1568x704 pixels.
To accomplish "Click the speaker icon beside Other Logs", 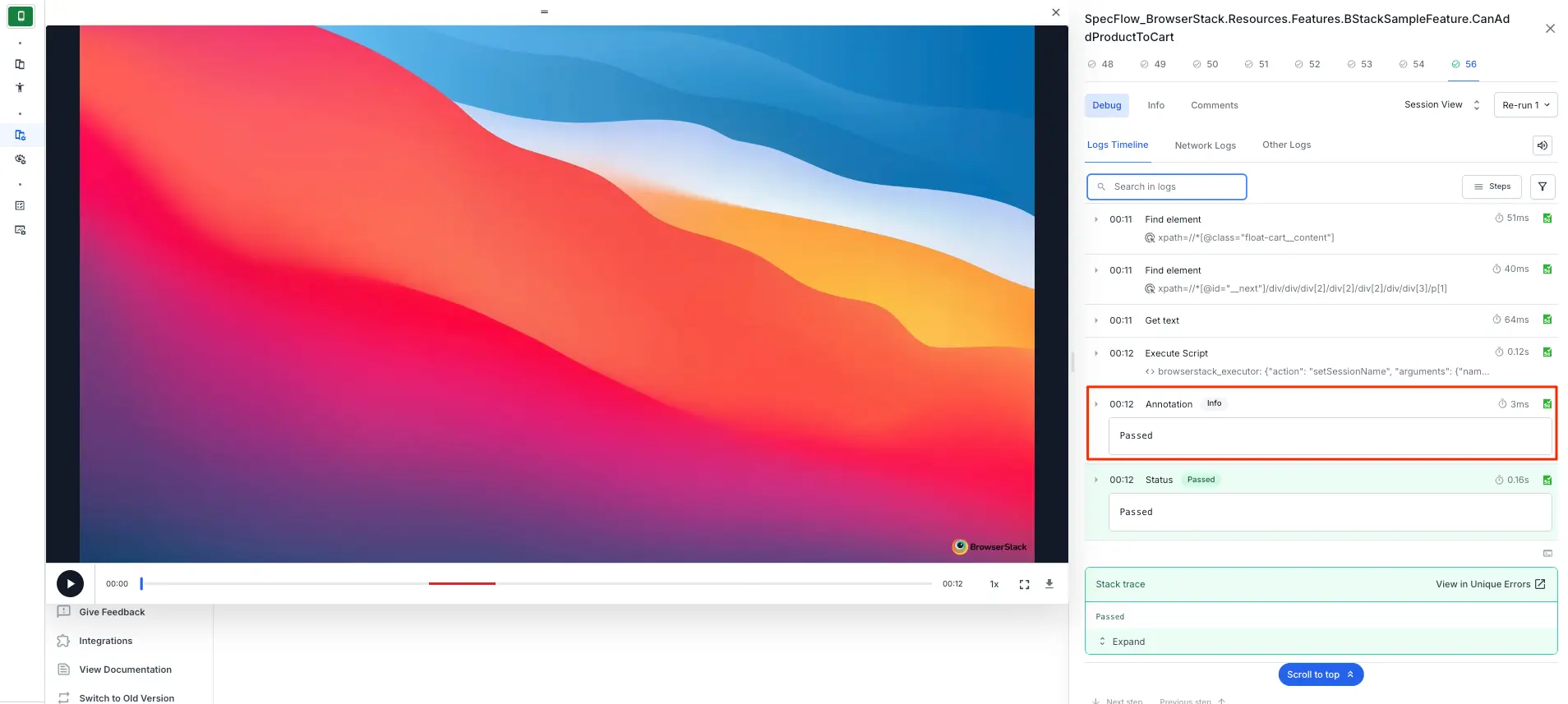I will (1542, 145).
